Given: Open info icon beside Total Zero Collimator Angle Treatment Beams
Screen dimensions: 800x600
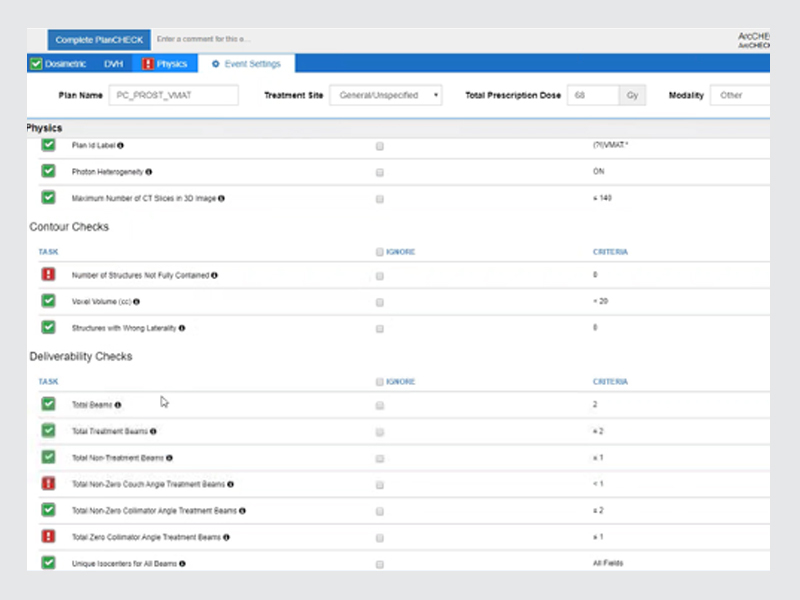Looking at the screenshot, I should (x=227, y=537).
